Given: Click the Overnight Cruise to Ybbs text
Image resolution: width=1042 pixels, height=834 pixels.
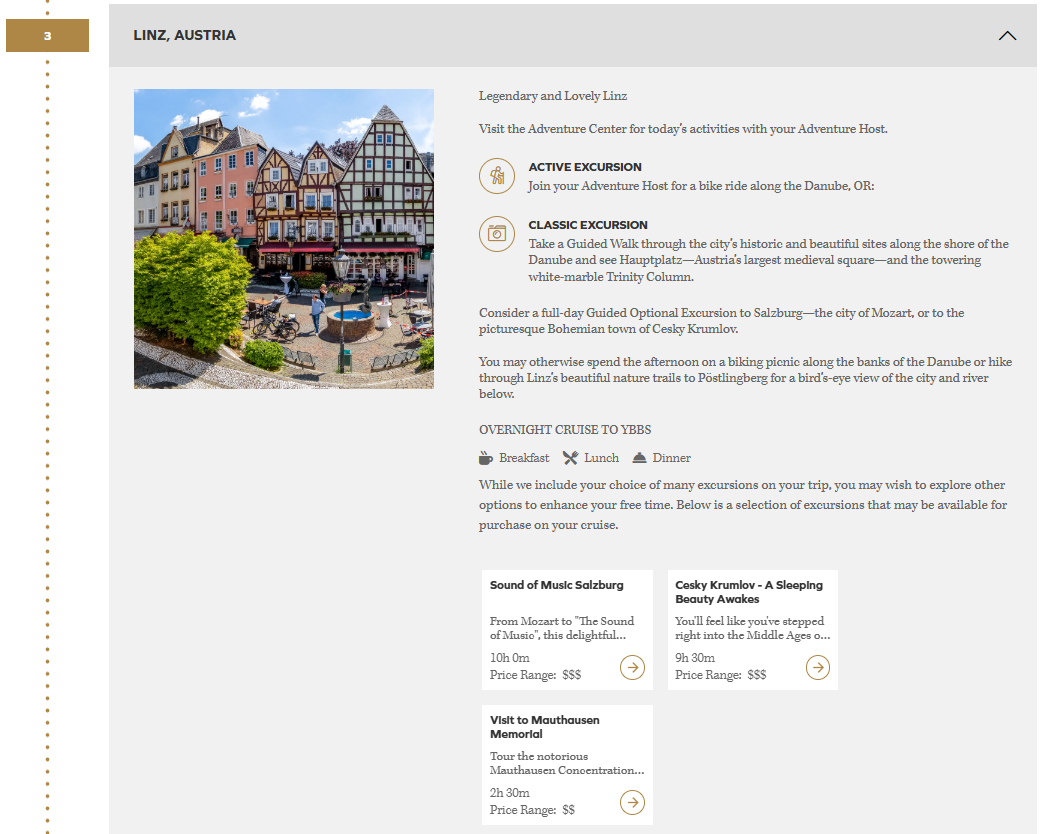Looking at the screenshot, I should [565, 430].
